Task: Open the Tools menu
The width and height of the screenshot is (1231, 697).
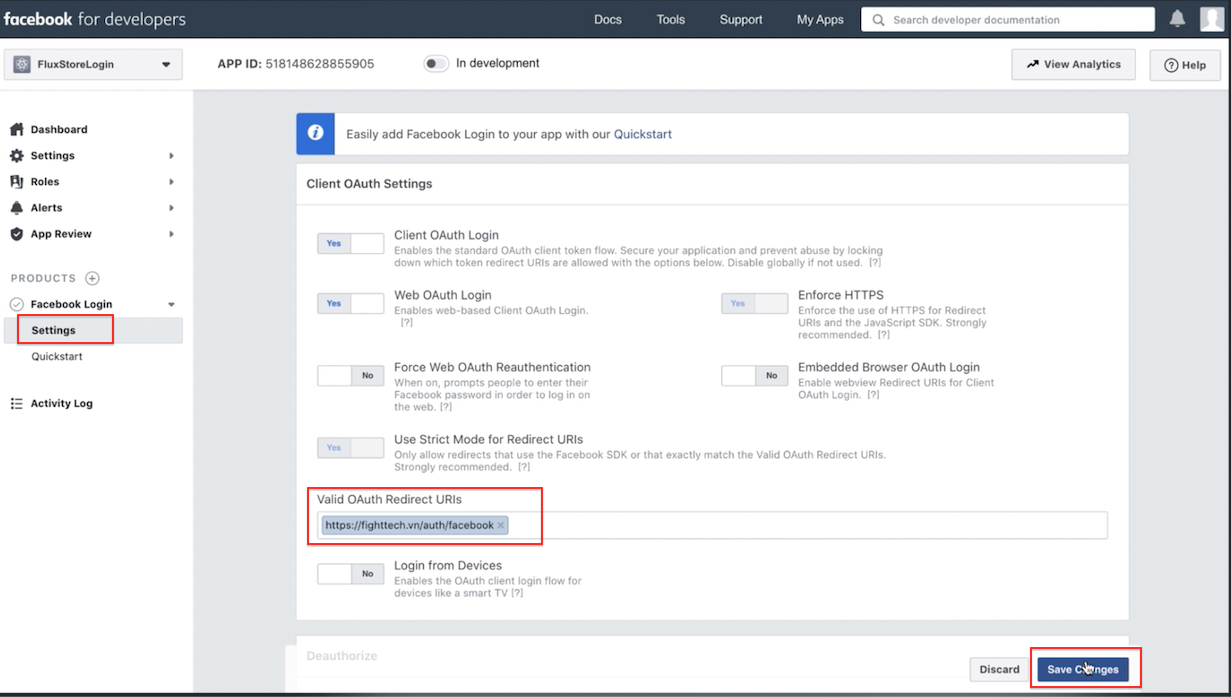Action: [671, 19]
